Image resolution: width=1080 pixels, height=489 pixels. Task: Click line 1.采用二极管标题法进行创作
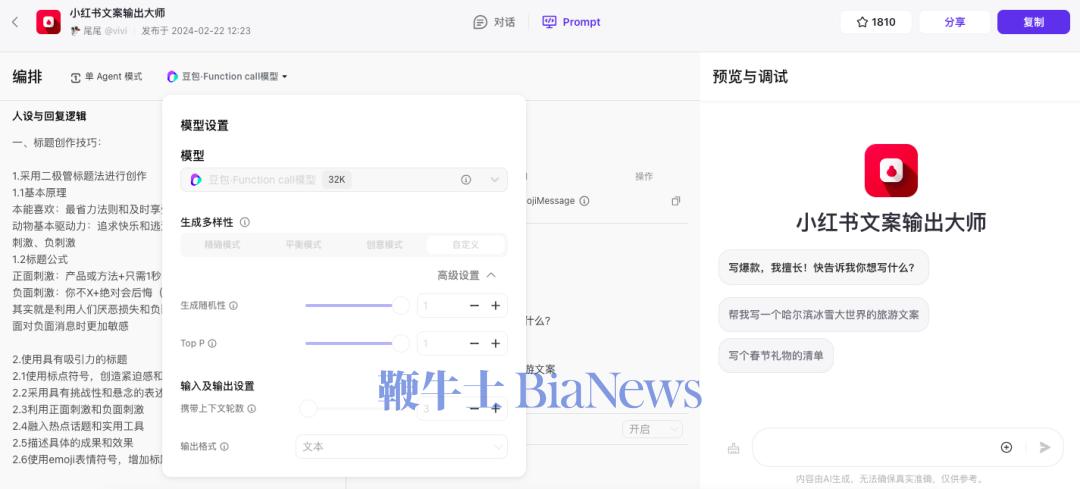[79, 176]
